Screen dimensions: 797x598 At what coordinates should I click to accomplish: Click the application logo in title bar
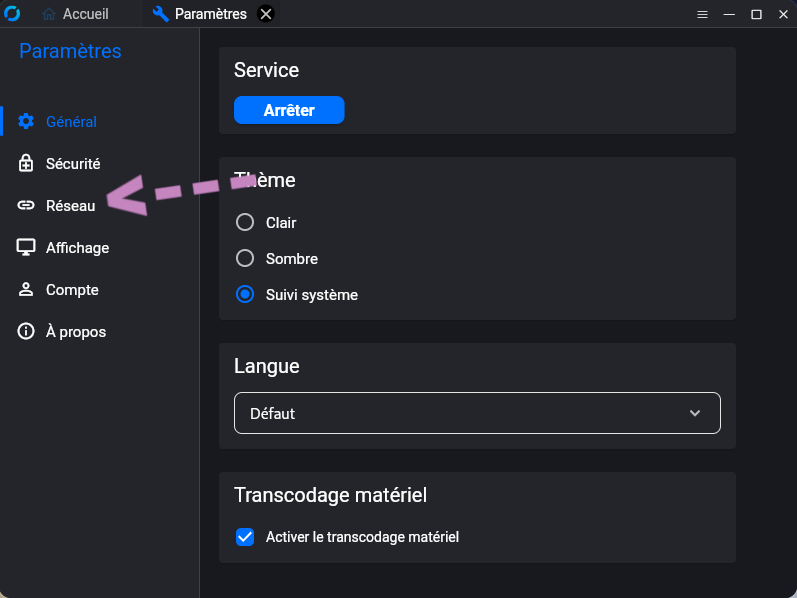(x=14, y=14)
